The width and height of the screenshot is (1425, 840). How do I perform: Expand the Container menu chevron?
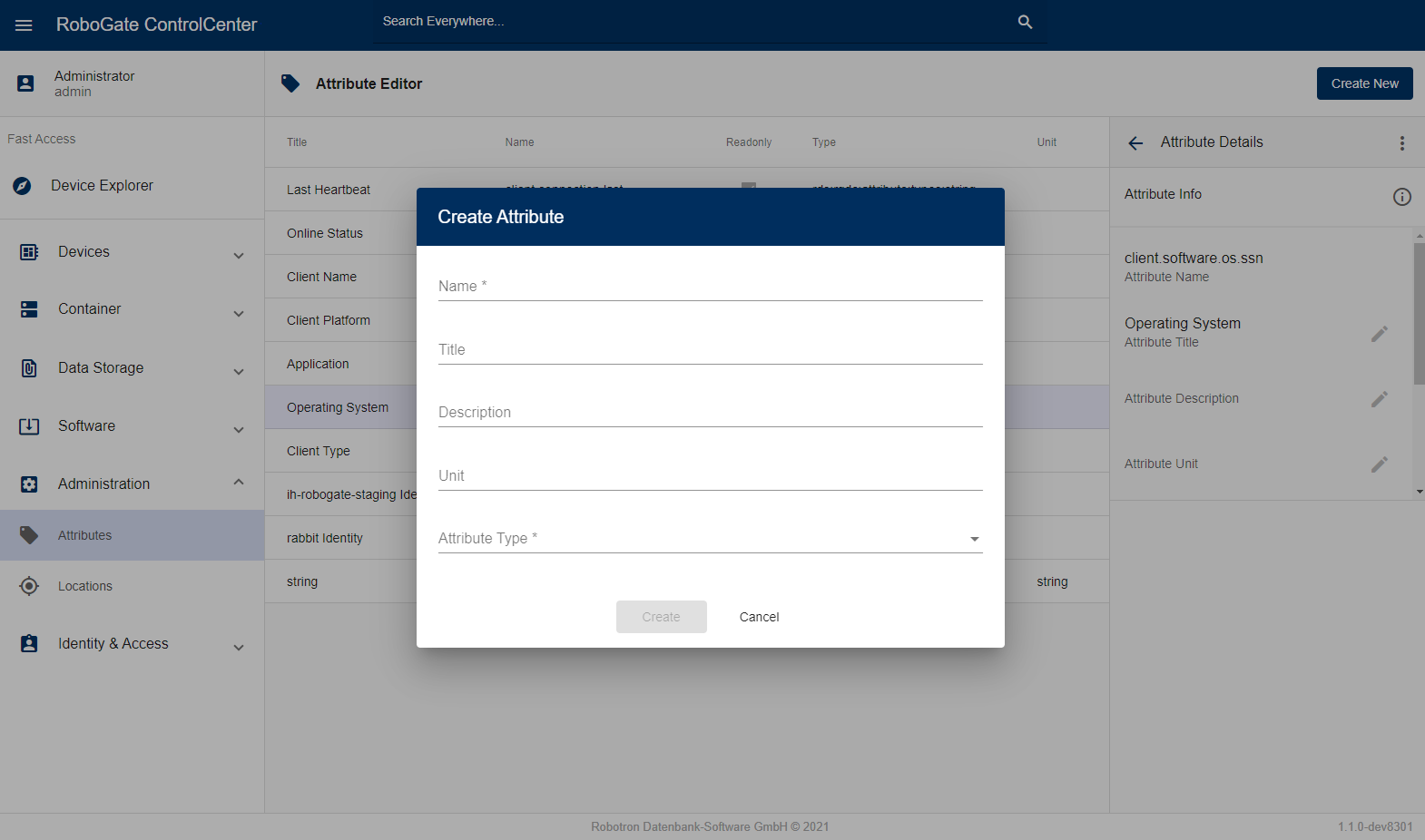tap(239, 314)
